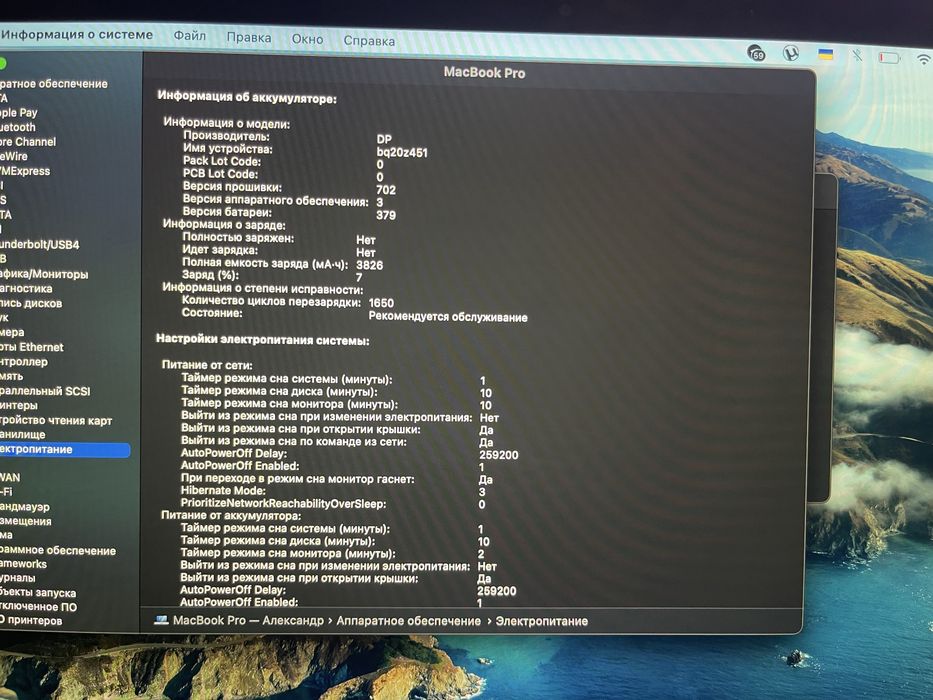Open the disabled Bluetooth status icon
This screenshot has height=700, width=933.
pos(857,56)
